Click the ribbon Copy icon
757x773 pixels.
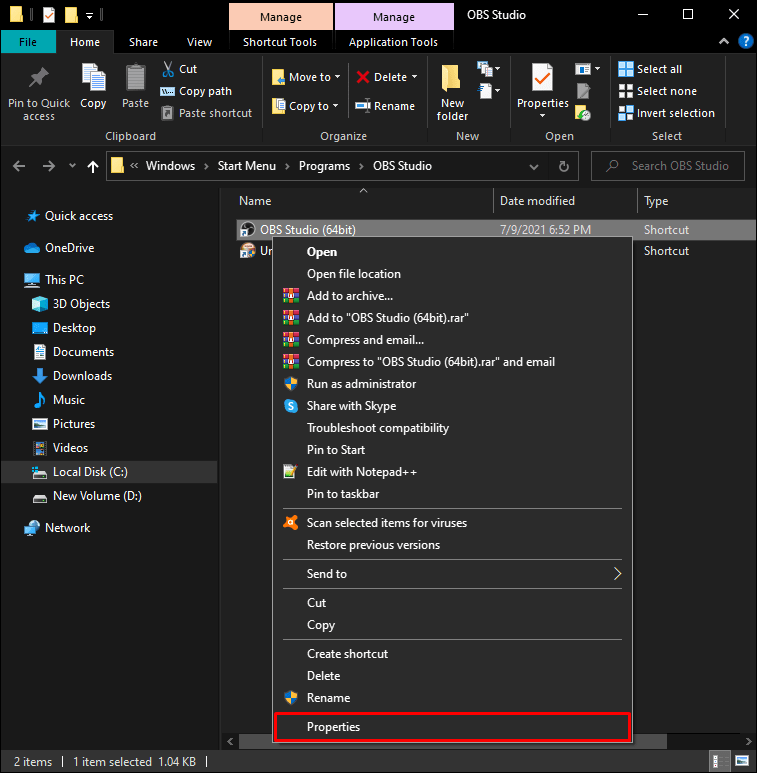pyautogui.click(x=93, y=78)
